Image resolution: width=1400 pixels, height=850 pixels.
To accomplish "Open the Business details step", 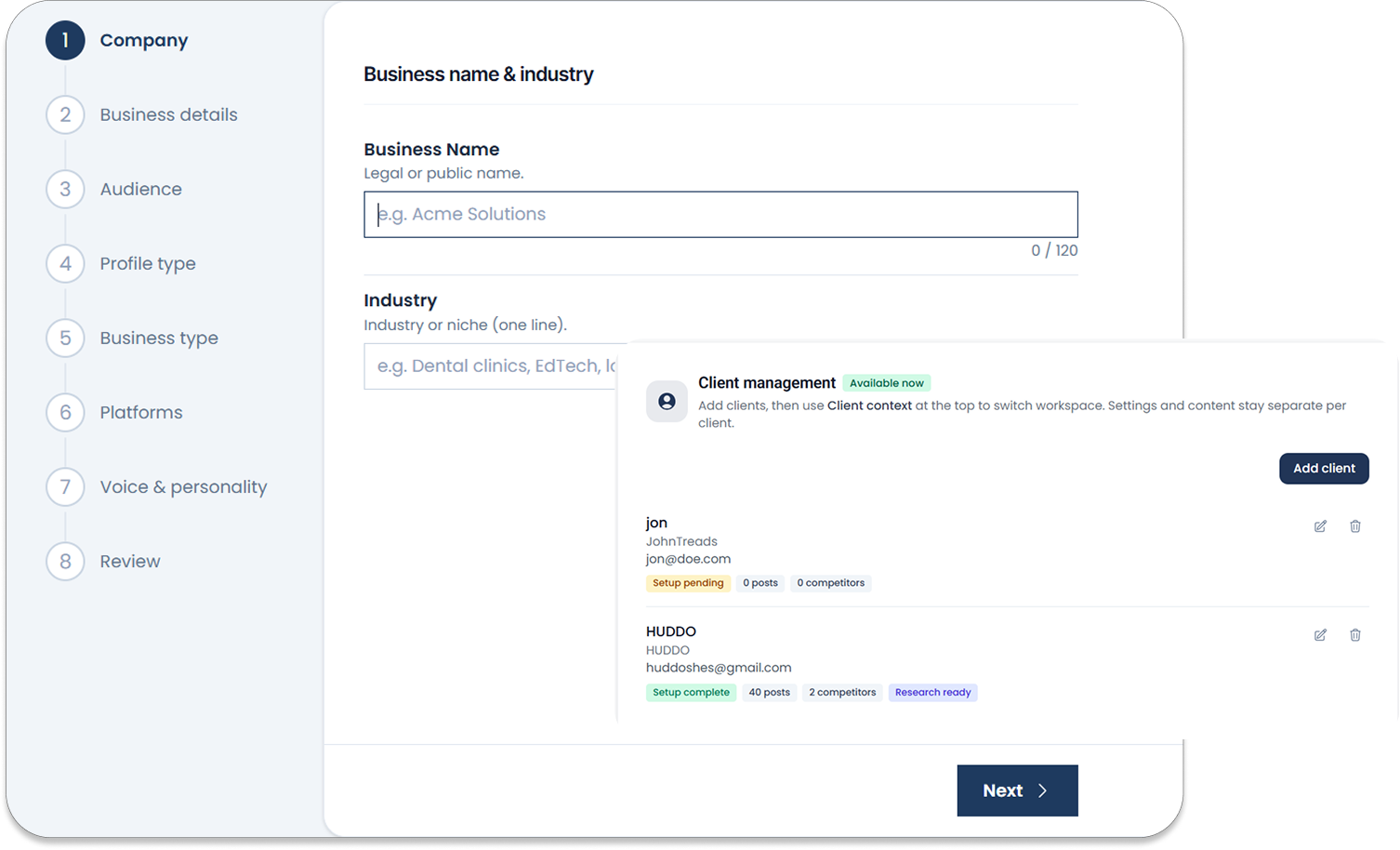I will (169, 114).
